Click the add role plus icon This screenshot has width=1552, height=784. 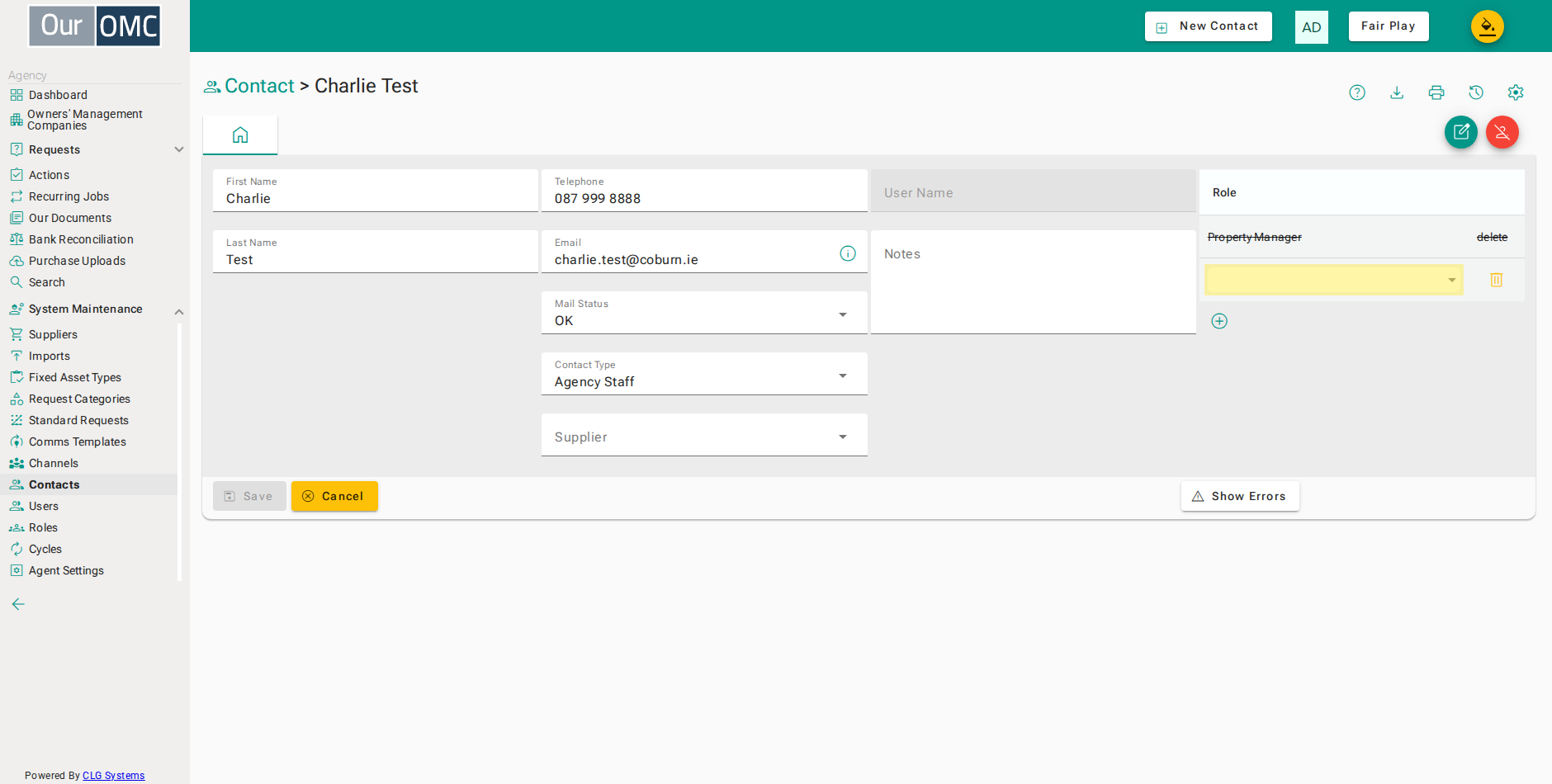pyautogui.click(x=1219, y=321)
